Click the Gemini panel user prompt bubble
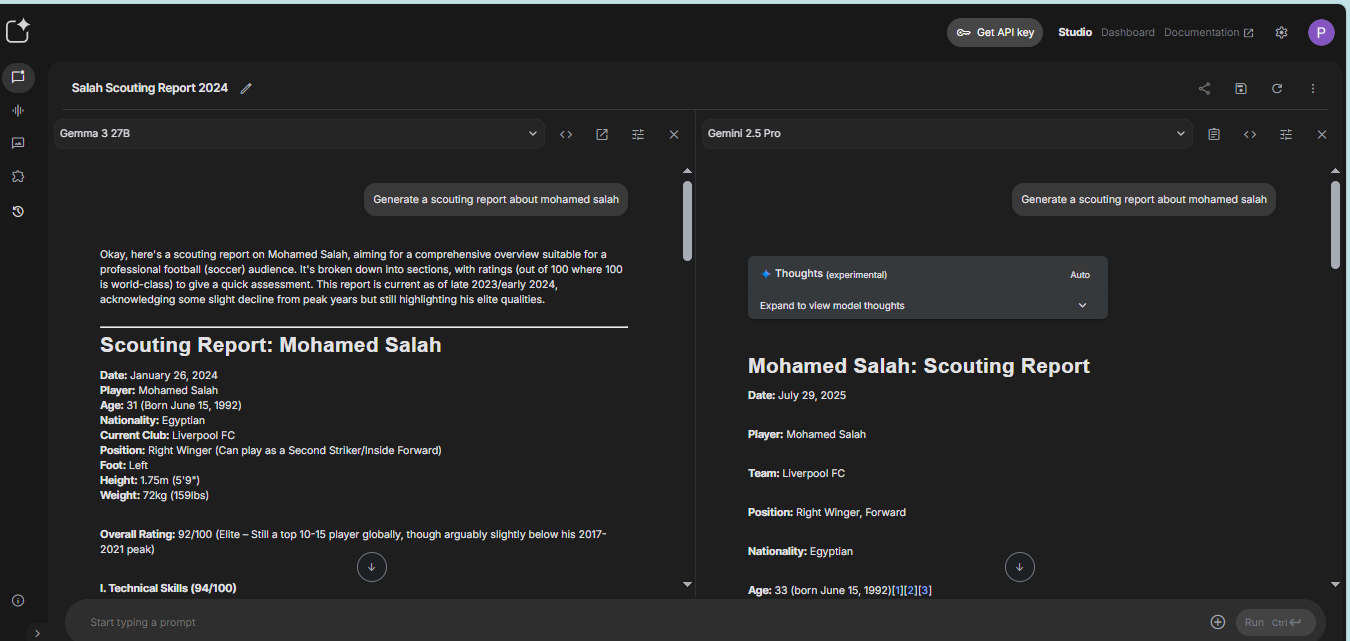The image size is (1350, 641). click(1144, 199)
